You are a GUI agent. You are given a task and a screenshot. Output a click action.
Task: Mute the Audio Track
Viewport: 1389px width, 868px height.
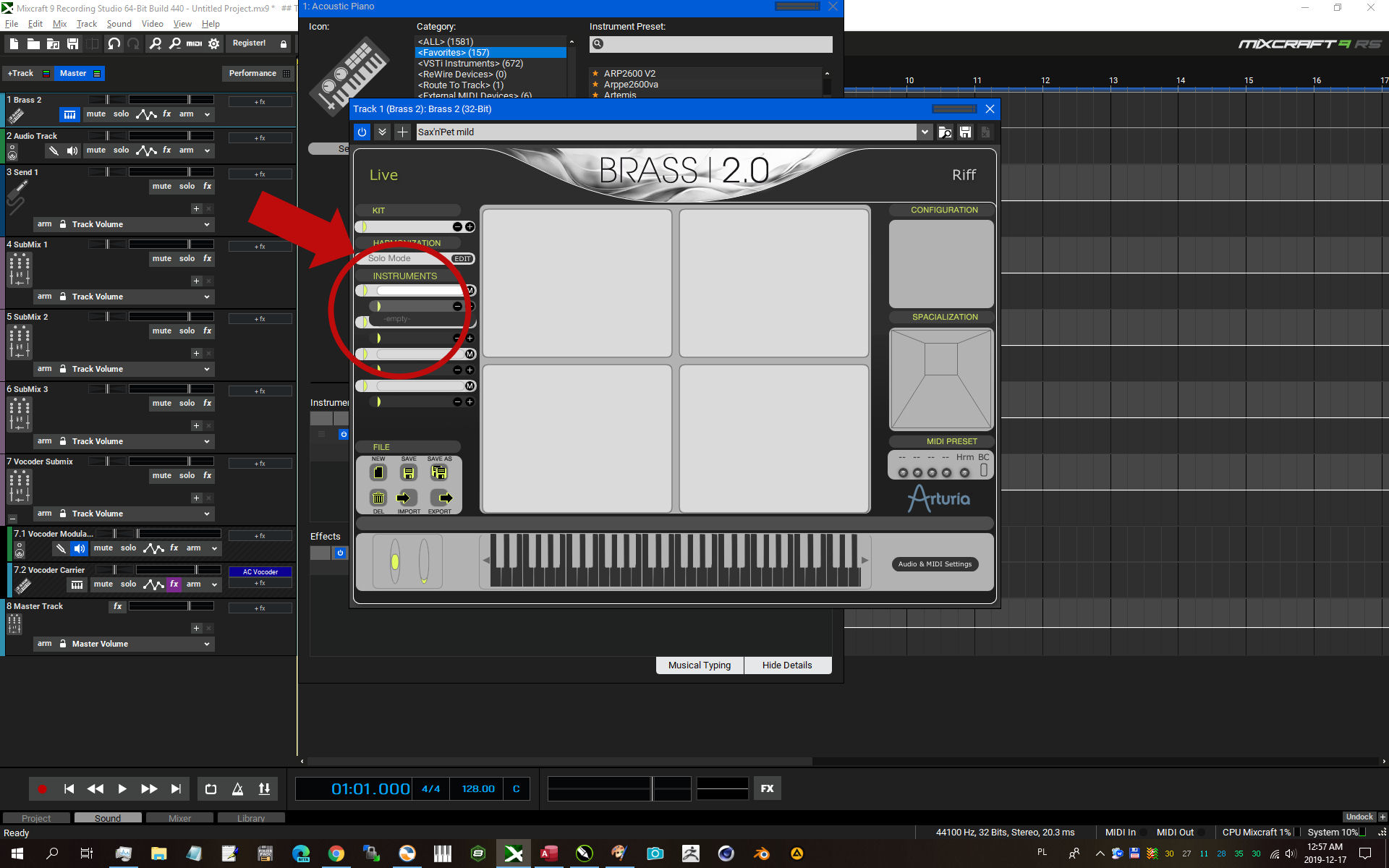point(95,150)
